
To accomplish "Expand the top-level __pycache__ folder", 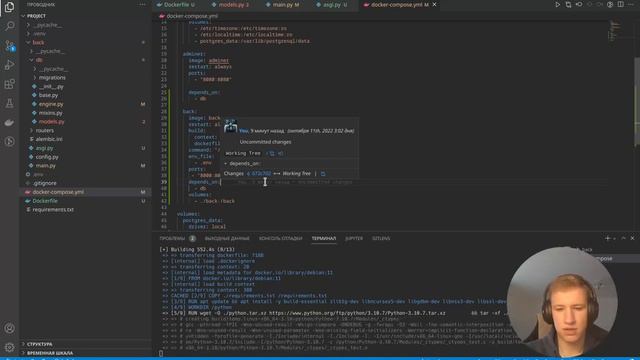I will click(48, 25).
